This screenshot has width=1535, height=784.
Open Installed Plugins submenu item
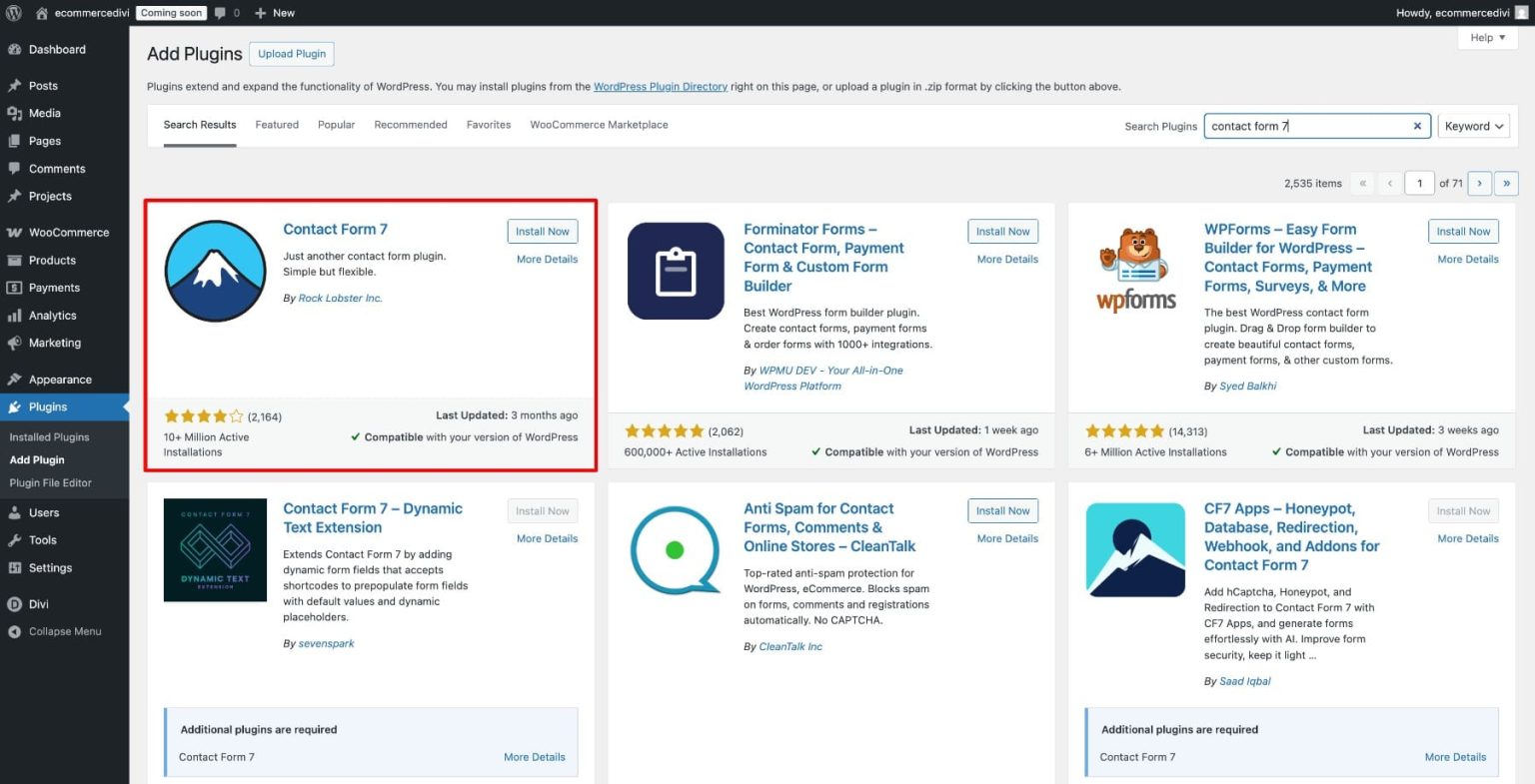click(49, 437)
